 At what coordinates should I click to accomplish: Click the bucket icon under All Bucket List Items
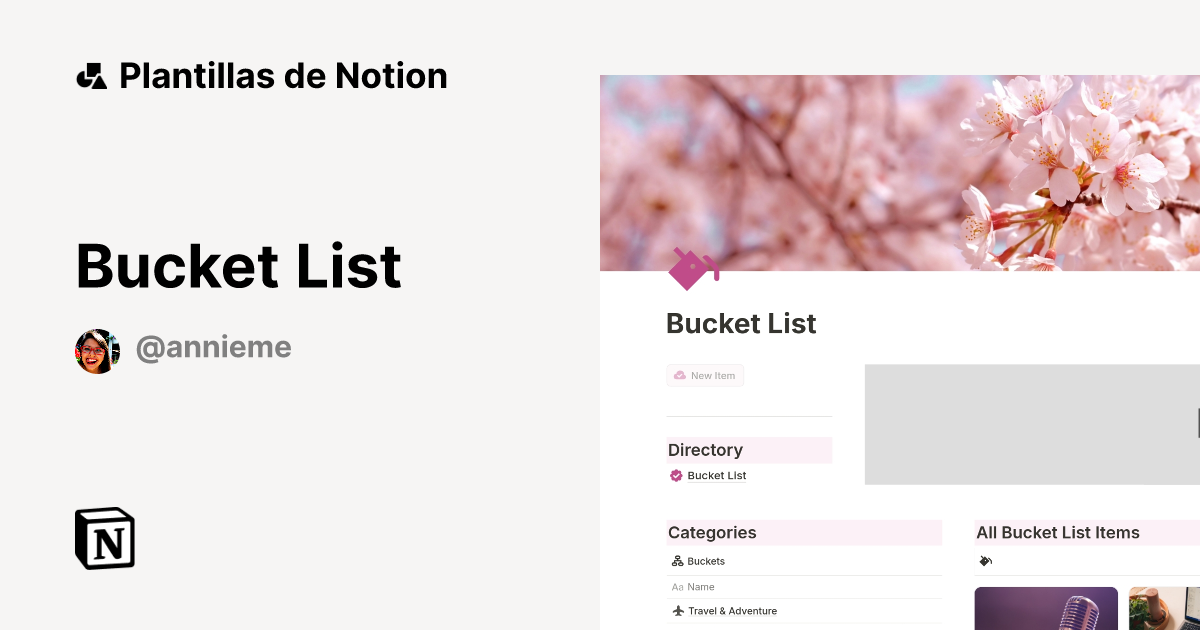tap(985, 561)
